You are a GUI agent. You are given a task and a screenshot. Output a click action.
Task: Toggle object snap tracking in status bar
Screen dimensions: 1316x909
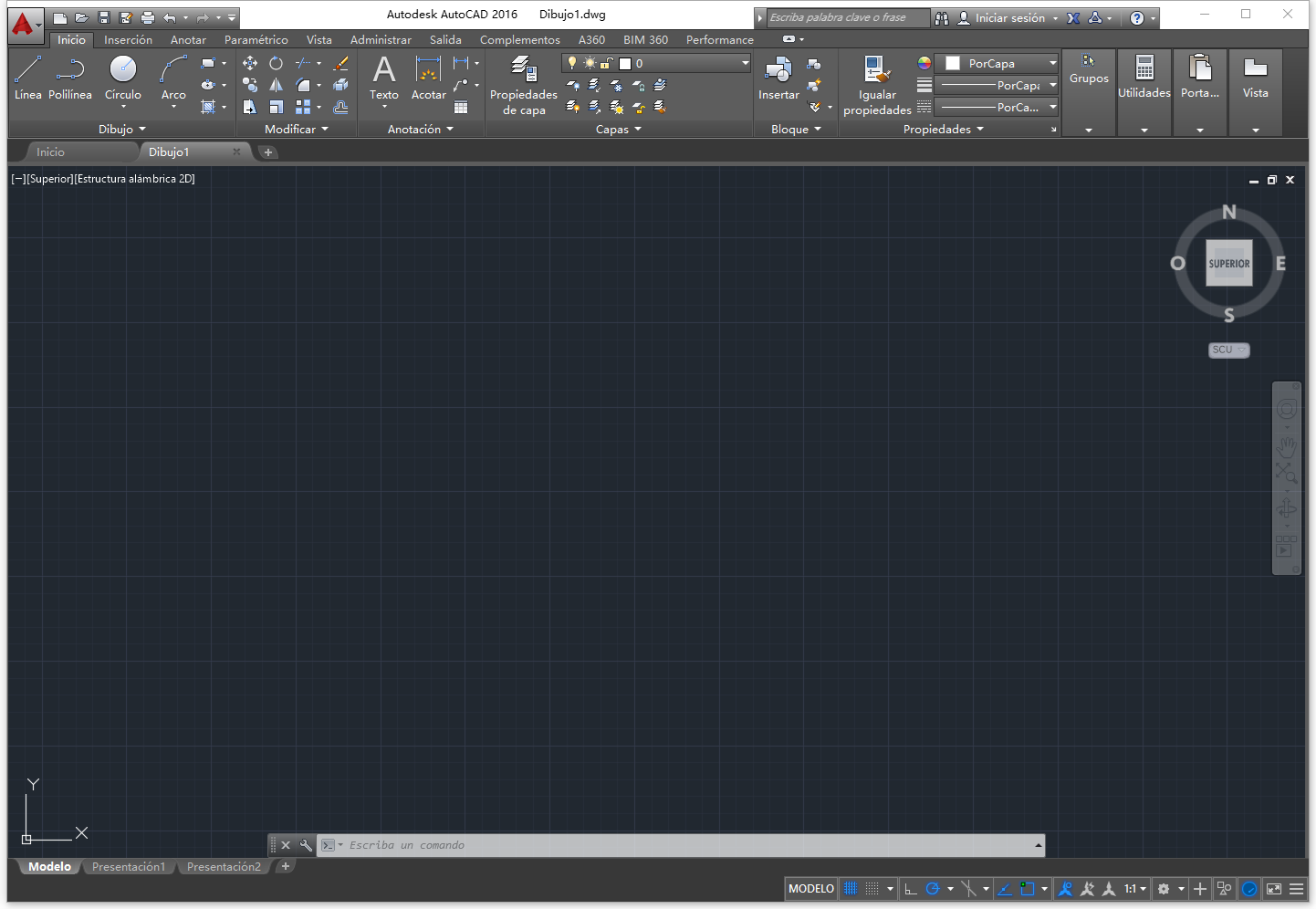click(1004, 889)
